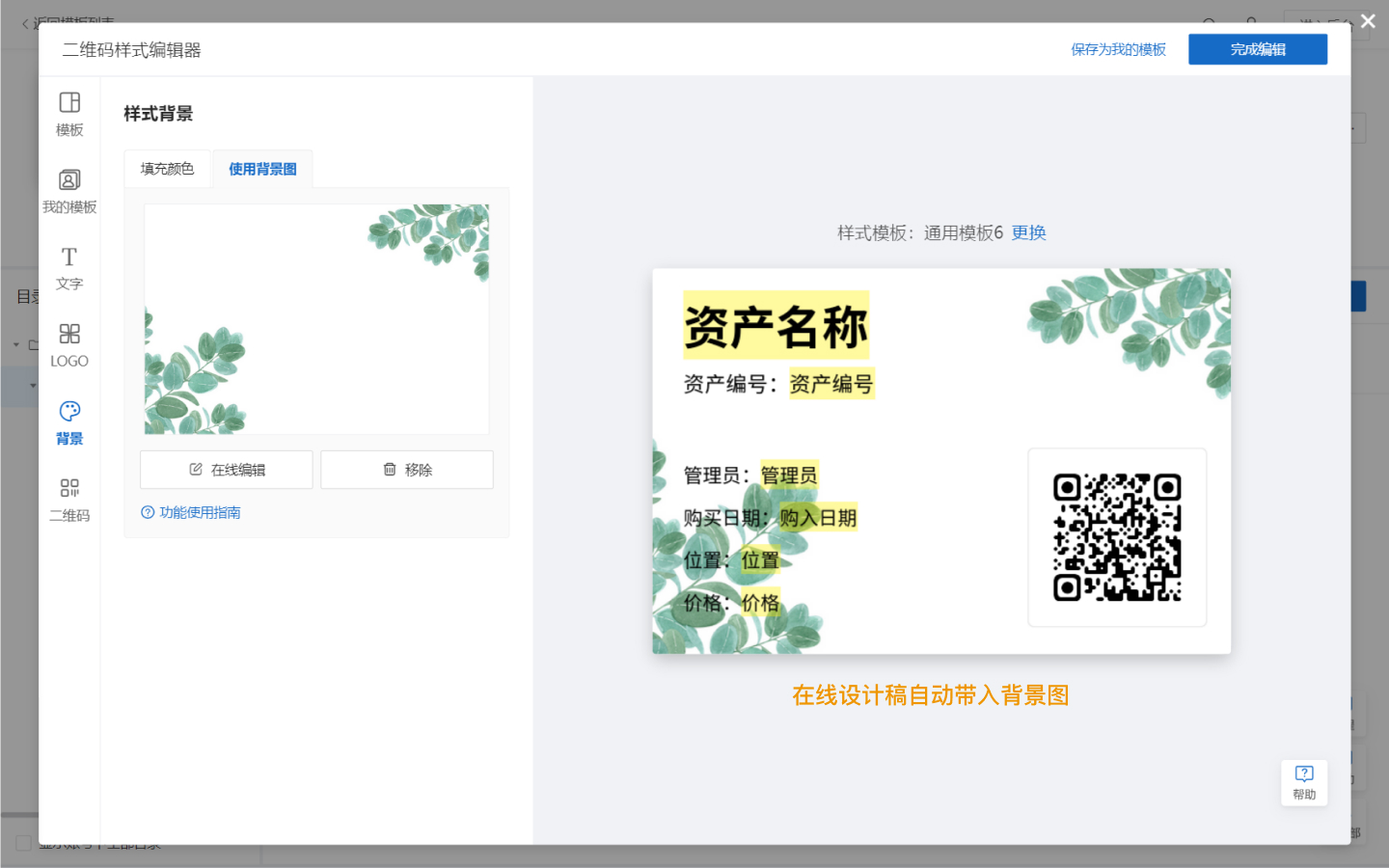The width and height of the screenshot is (1389, 868).
Task: Click the leaf background image thumbnail
Action: 316,319
